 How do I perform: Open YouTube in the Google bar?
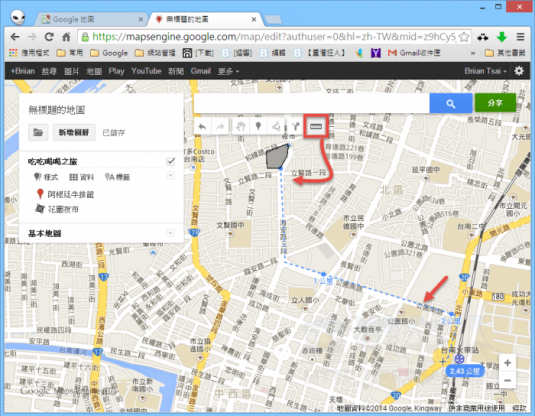tap(146, 71)
